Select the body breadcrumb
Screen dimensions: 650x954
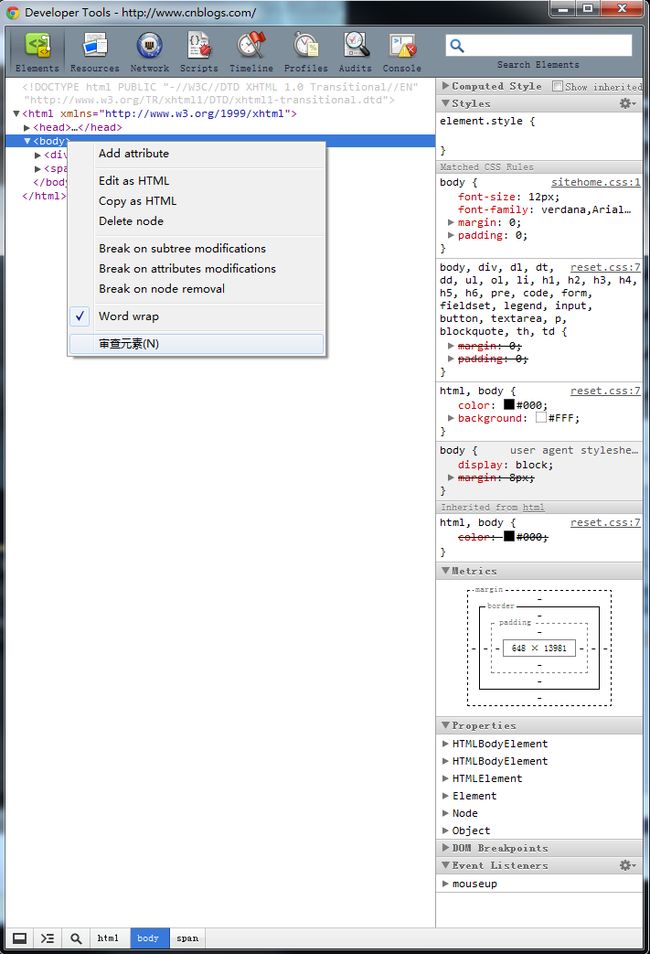point(148,938)
